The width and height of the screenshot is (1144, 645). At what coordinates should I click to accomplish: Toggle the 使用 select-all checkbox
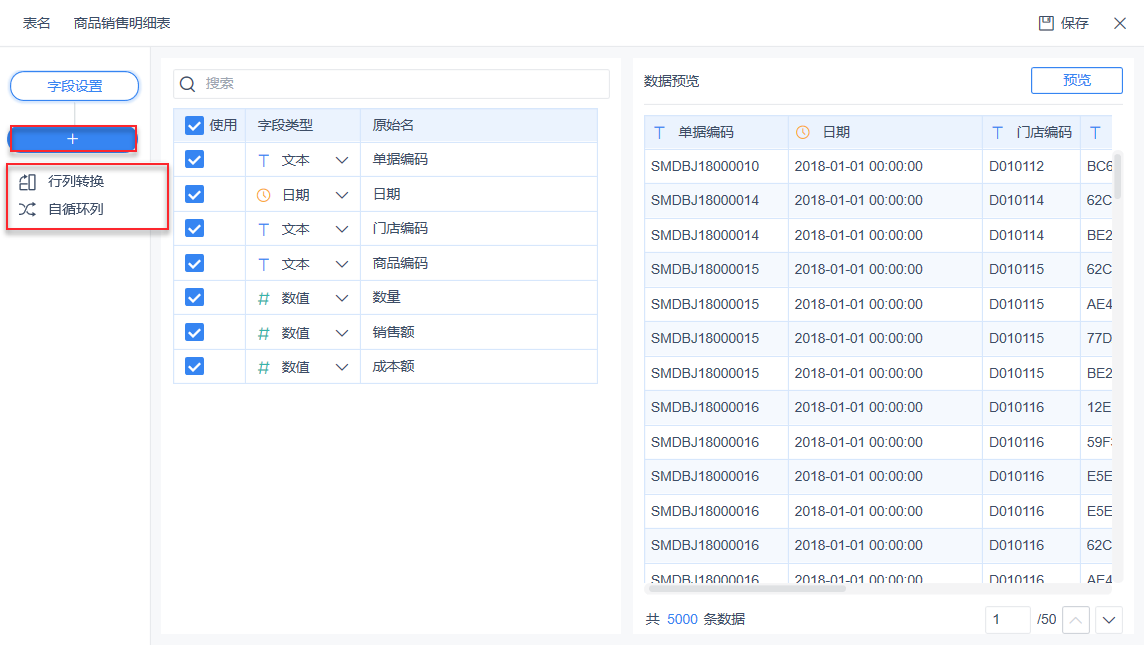pos(194,125)
